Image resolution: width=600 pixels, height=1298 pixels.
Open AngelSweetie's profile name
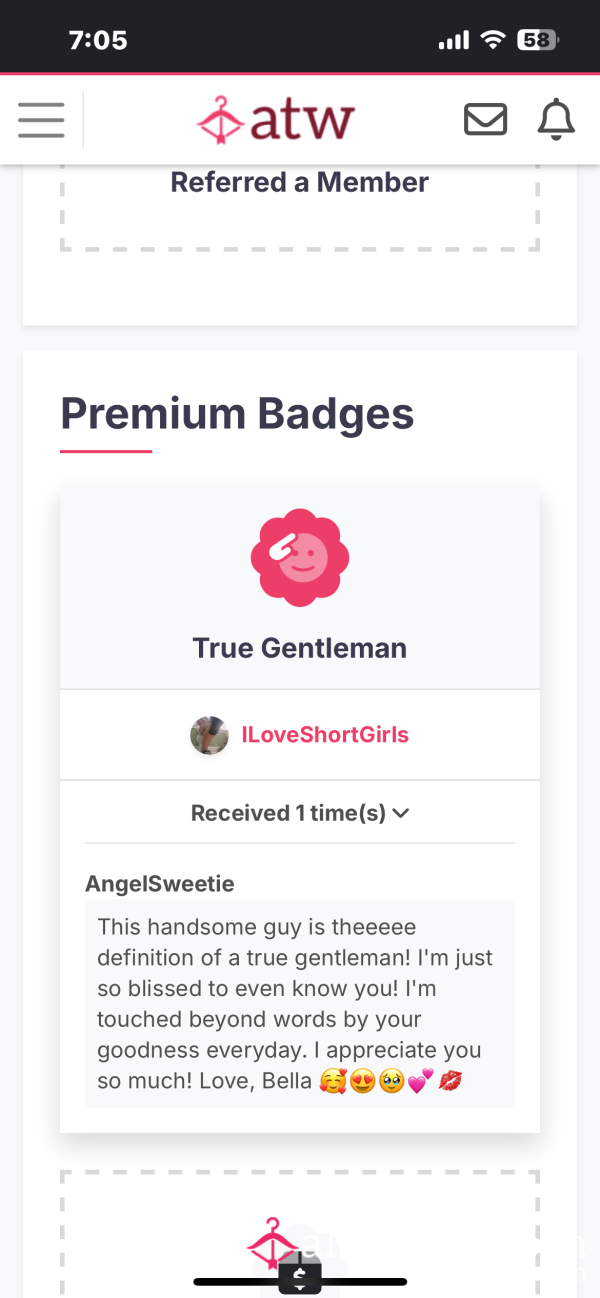160,883
